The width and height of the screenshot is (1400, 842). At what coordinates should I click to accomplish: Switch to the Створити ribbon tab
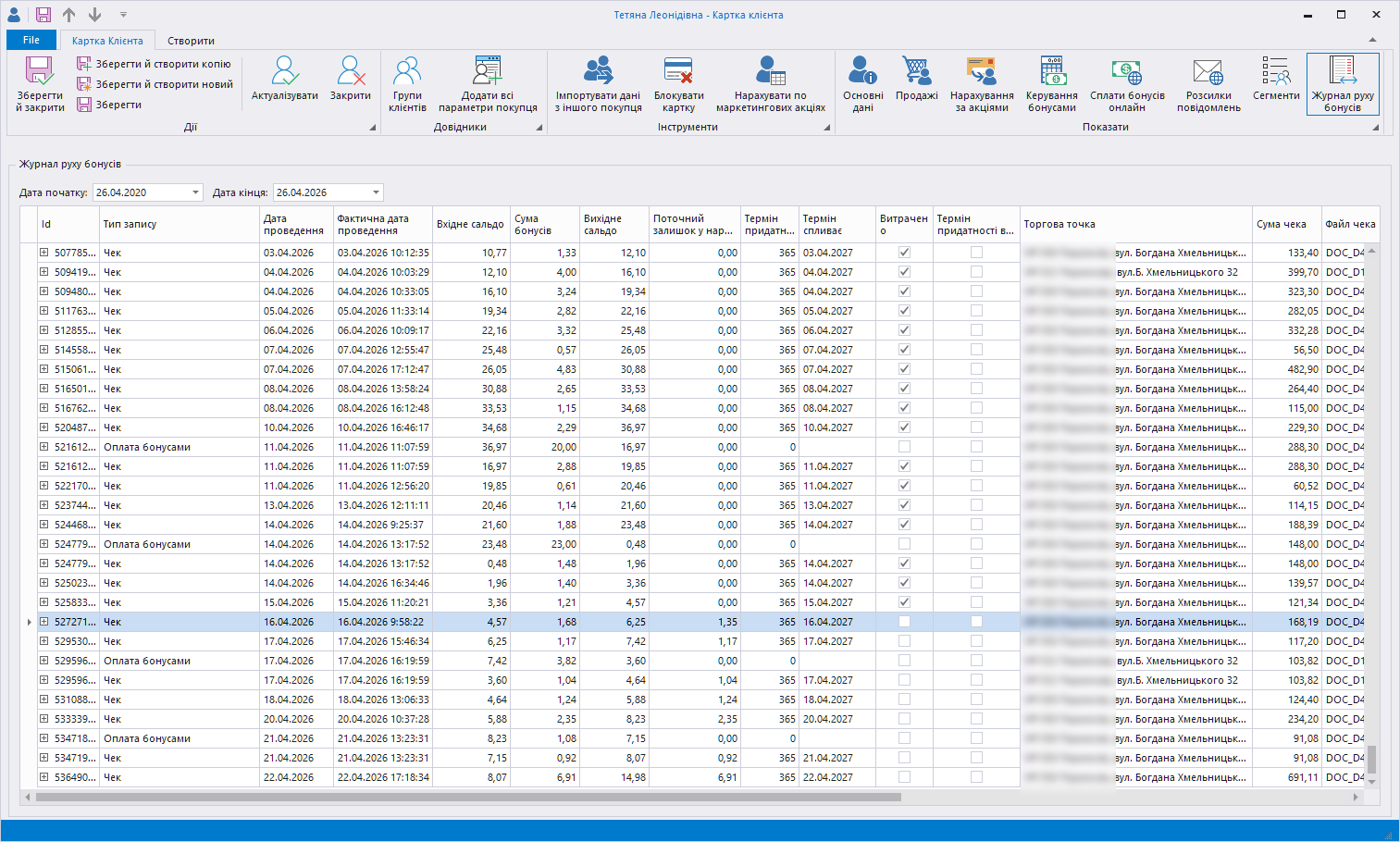[x=191, y=41]
